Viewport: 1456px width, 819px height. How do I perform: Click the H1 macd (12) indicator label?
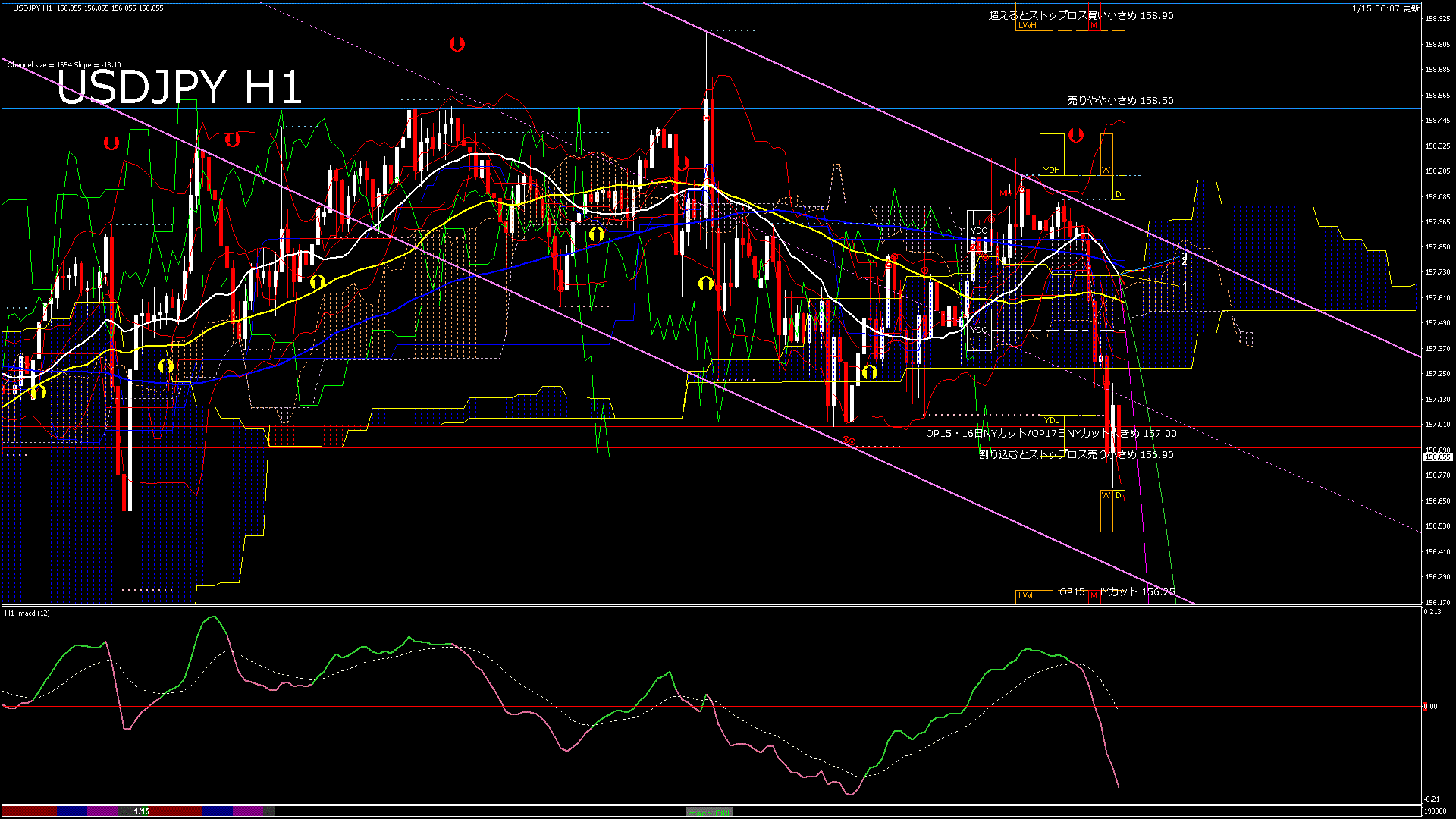[27, 613]
